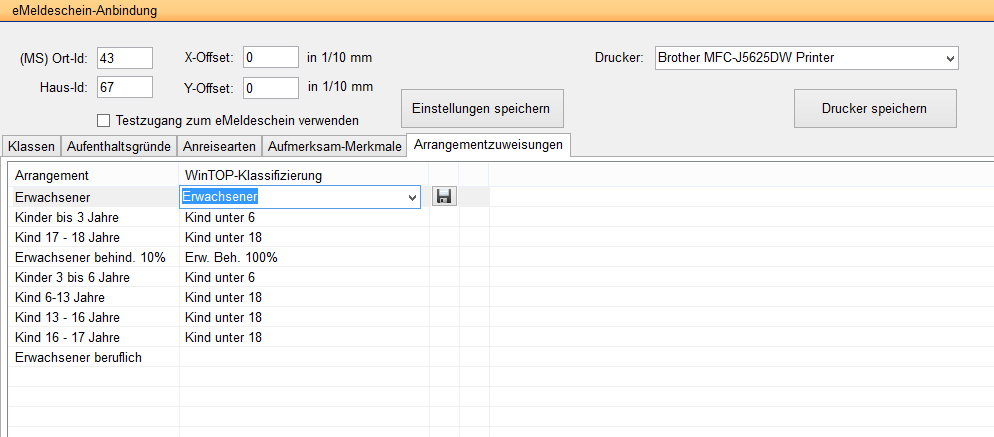
Task: Click into the Haus-Id field
Action: pos(124,88)
